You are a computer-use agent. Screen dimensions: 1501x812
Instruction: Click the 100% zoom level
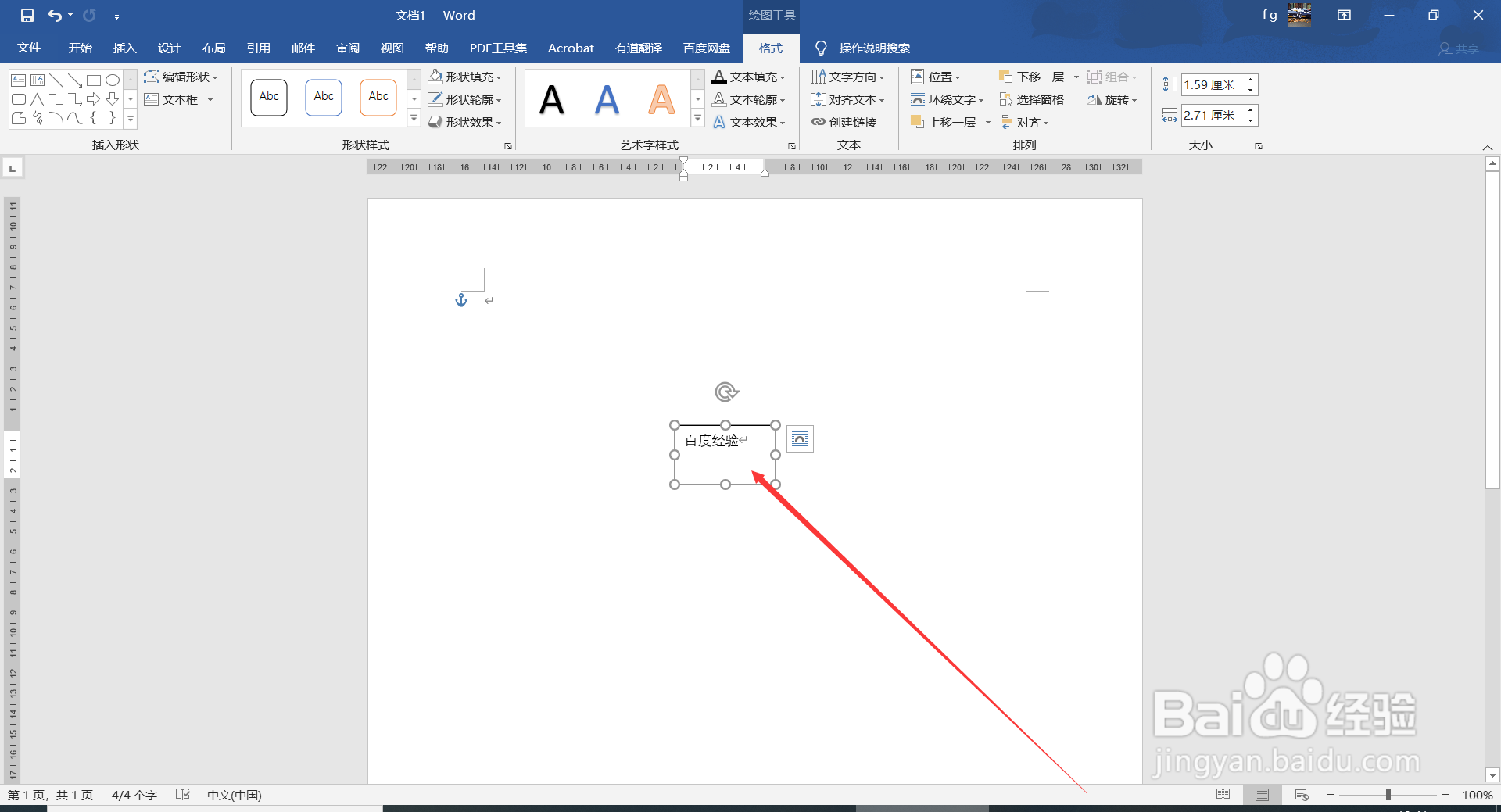(1478, 795)
